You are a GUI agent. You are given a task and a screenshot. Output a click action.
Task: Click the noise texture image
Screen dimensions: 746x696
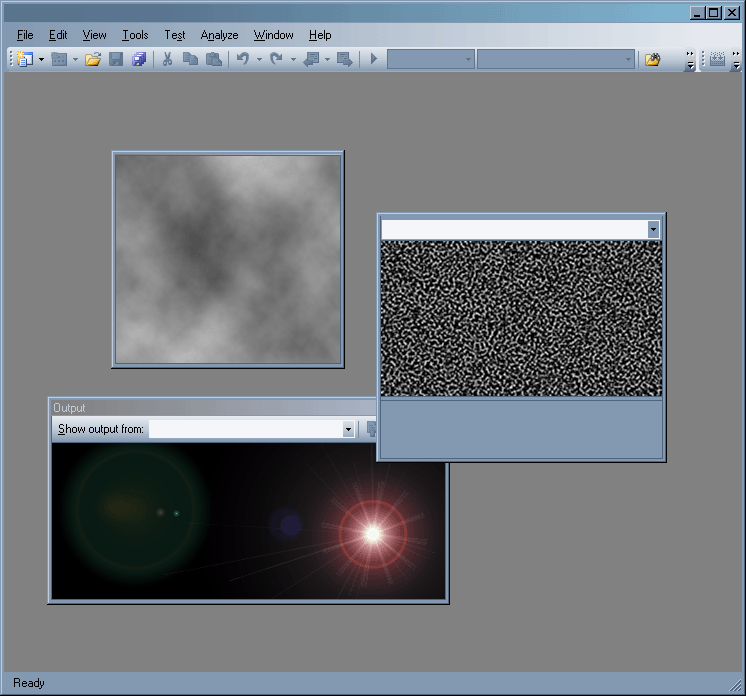pos(521,318)
